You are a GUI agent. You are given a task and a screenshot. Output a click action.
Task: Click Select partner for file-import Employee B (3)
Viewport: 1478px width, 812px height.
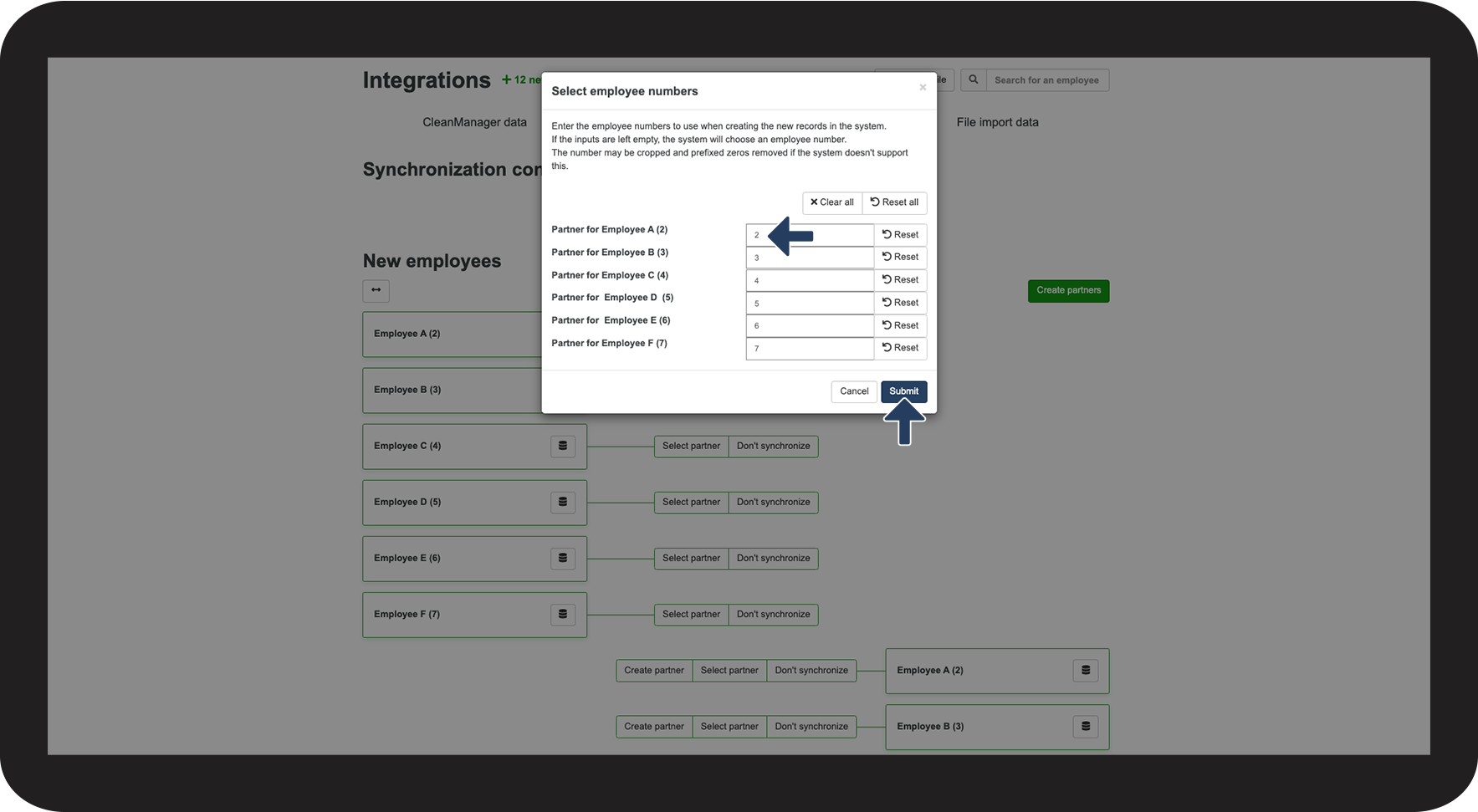pos(729,727)
